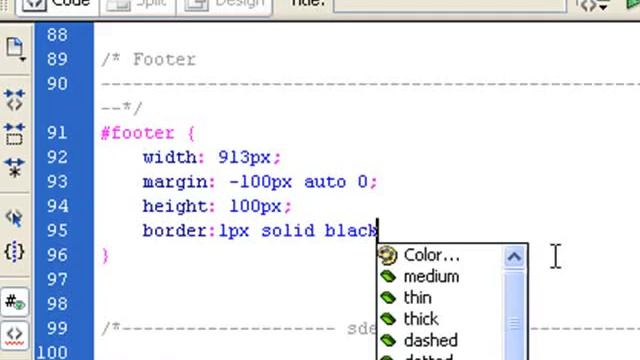Click the Title input field
The width and height of the screenshot is (640, 360).
[x=450, y=5]
